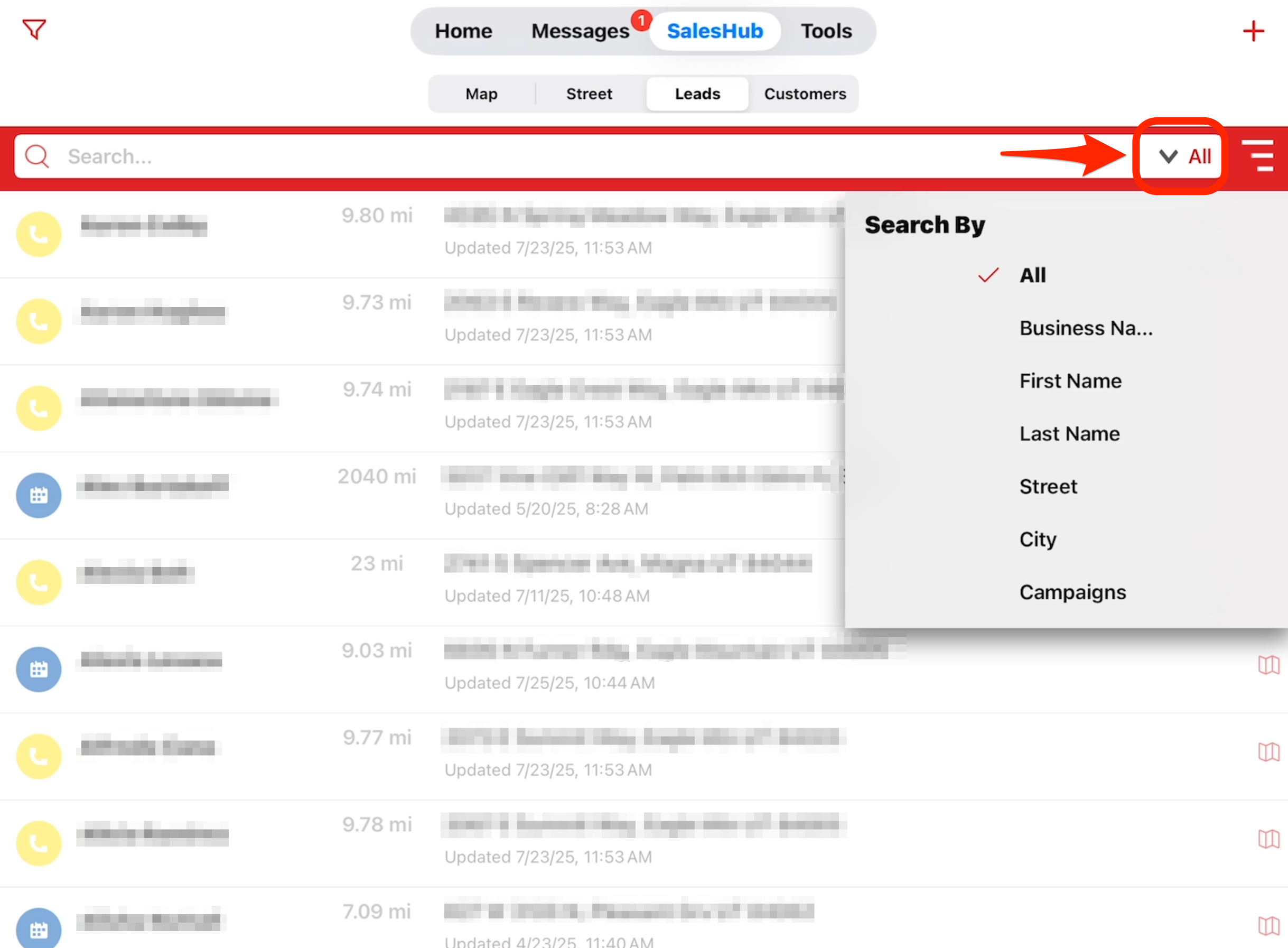Open map icon for 9.03 mi lead

pos(1268,665)
